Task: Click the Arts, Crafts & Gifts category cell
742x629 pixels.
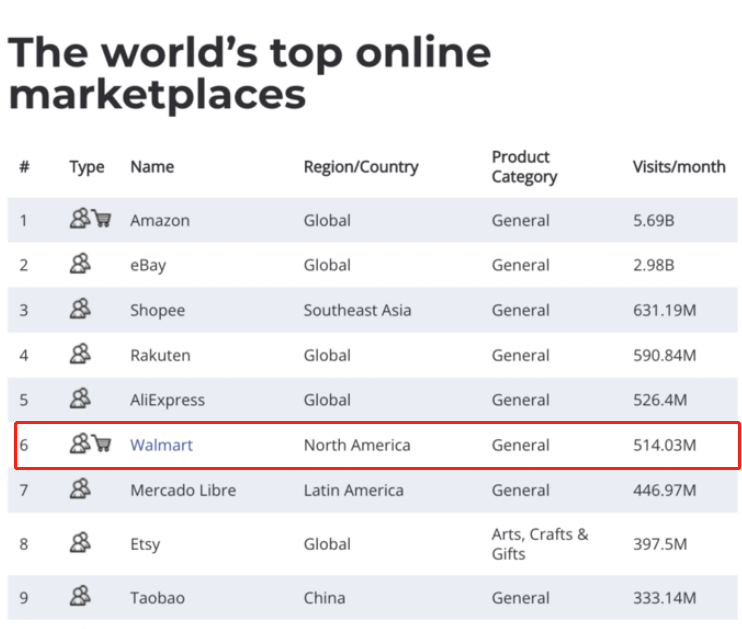Action: [539, 543]
